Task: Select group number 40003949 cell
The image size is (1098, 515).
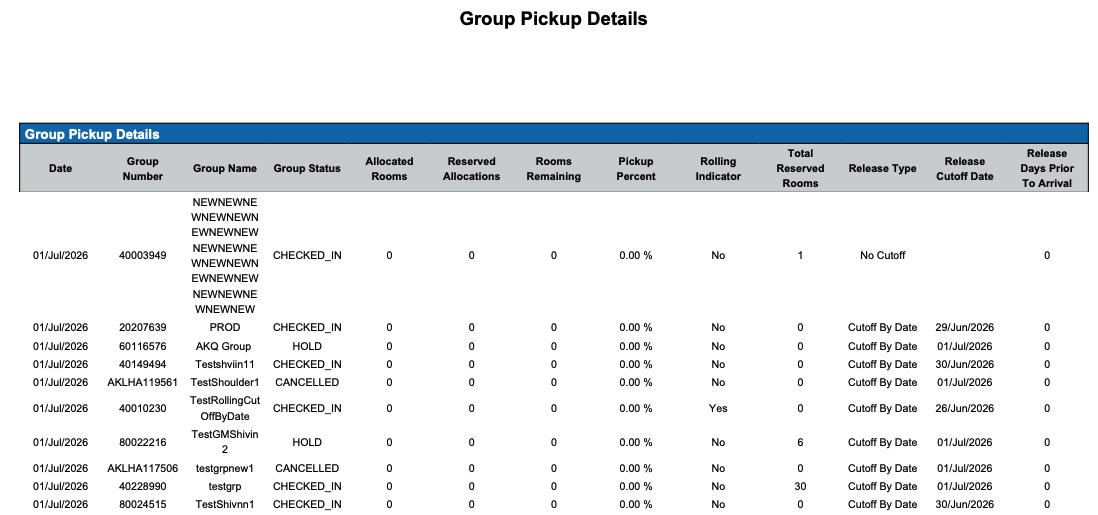Action: click(x=143, y=256)
